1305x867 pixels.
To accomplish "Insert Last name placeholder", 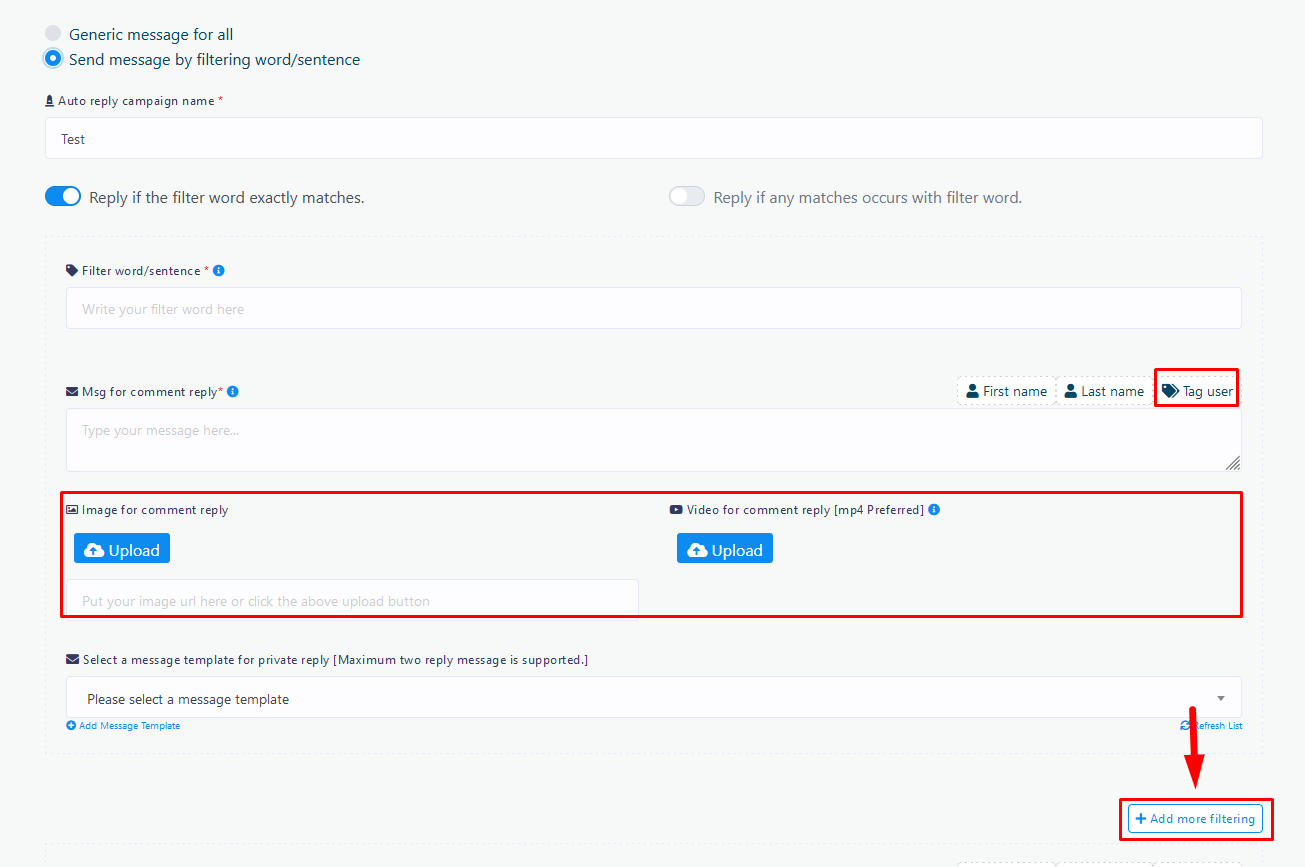I will tap(1104, 392).
